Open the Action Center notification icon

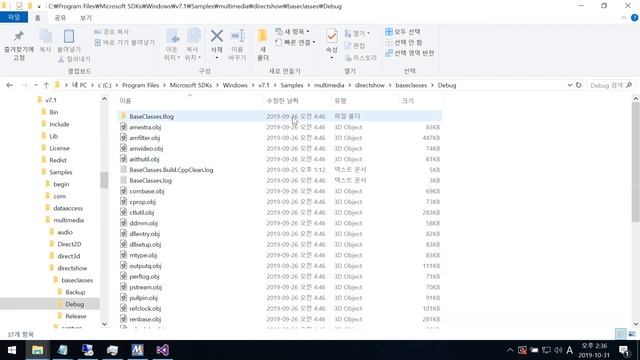pyautogui.click(x=624, y=350)
